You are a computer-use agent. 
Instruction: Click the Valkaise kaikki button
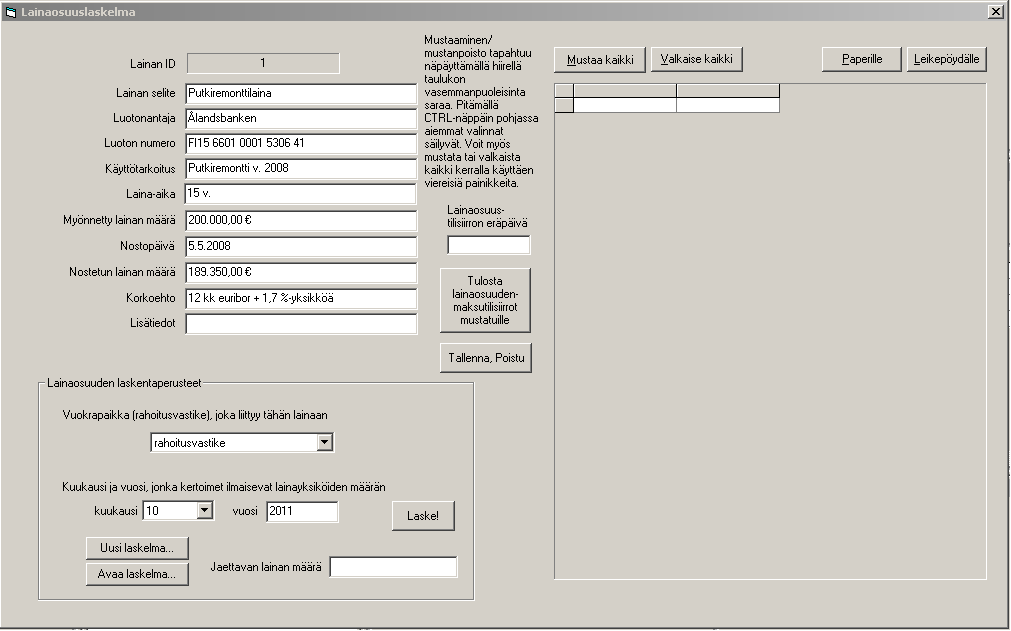pos(696,59)
